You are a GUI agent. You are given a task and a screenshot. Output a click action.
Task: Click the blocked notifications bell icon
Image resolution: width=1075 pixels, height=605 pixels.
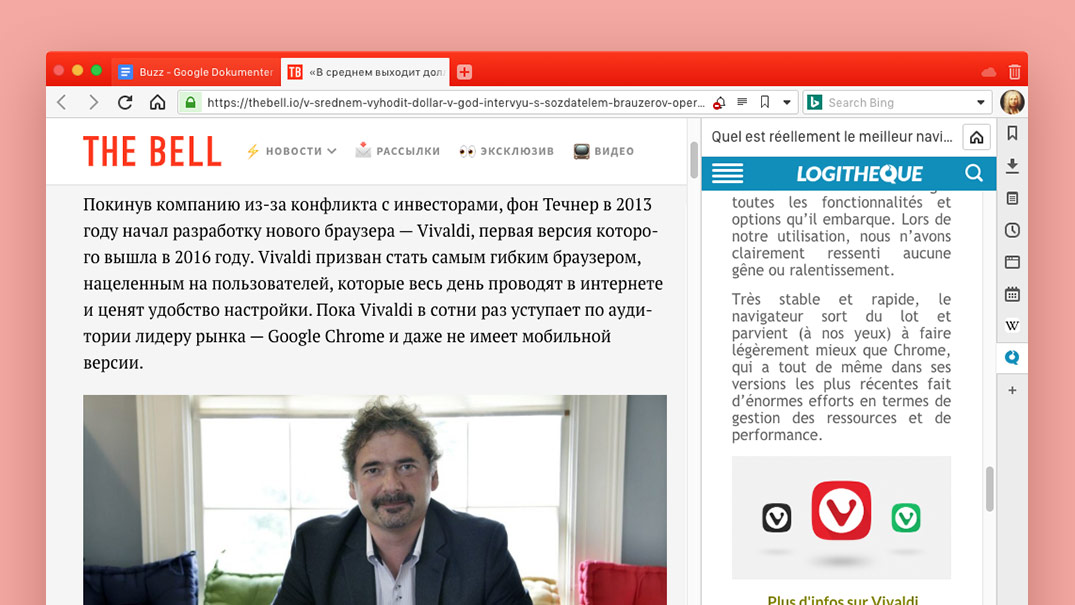(x=719, y=103)
